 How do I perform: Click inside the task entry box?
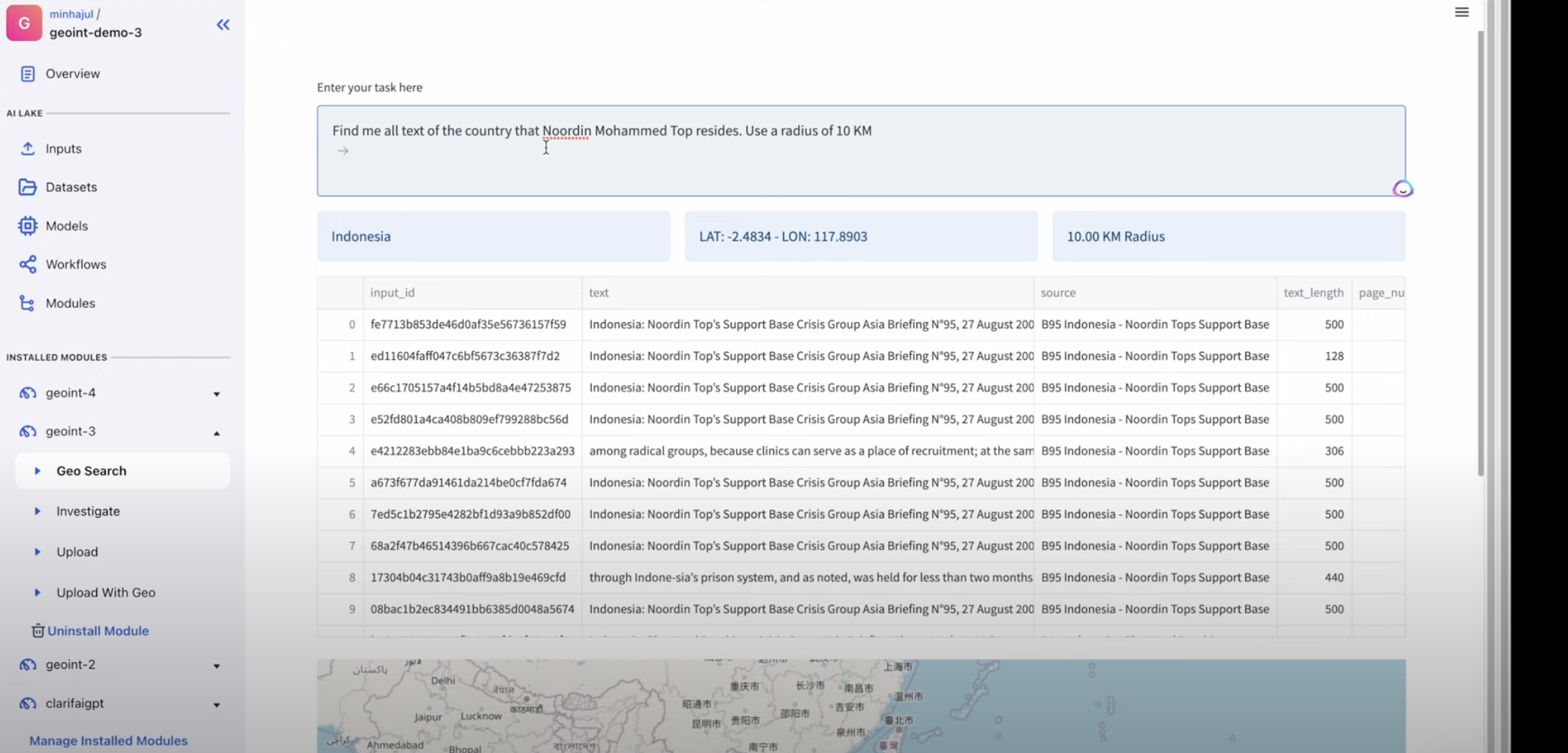[x=758, y=152]
